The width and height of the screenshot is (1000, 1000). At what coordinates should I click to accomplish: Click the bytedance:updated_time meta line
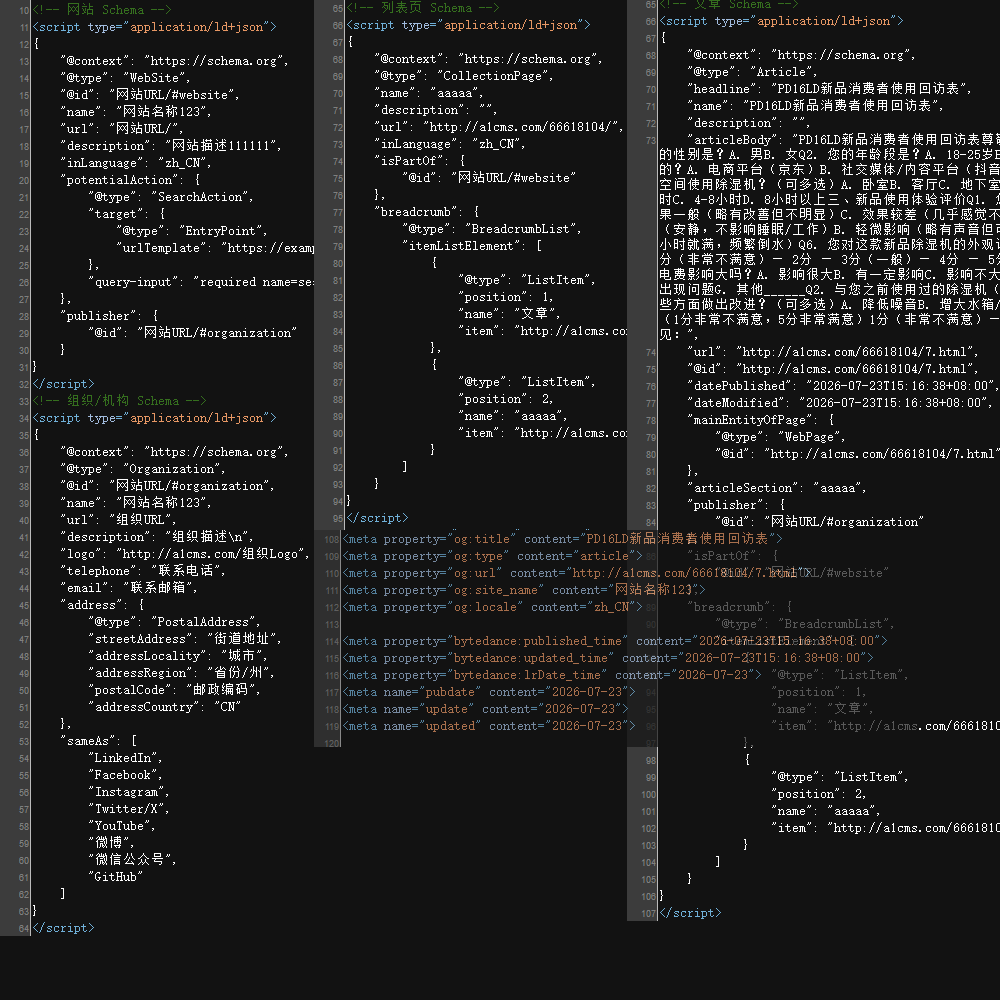point(608,658)
